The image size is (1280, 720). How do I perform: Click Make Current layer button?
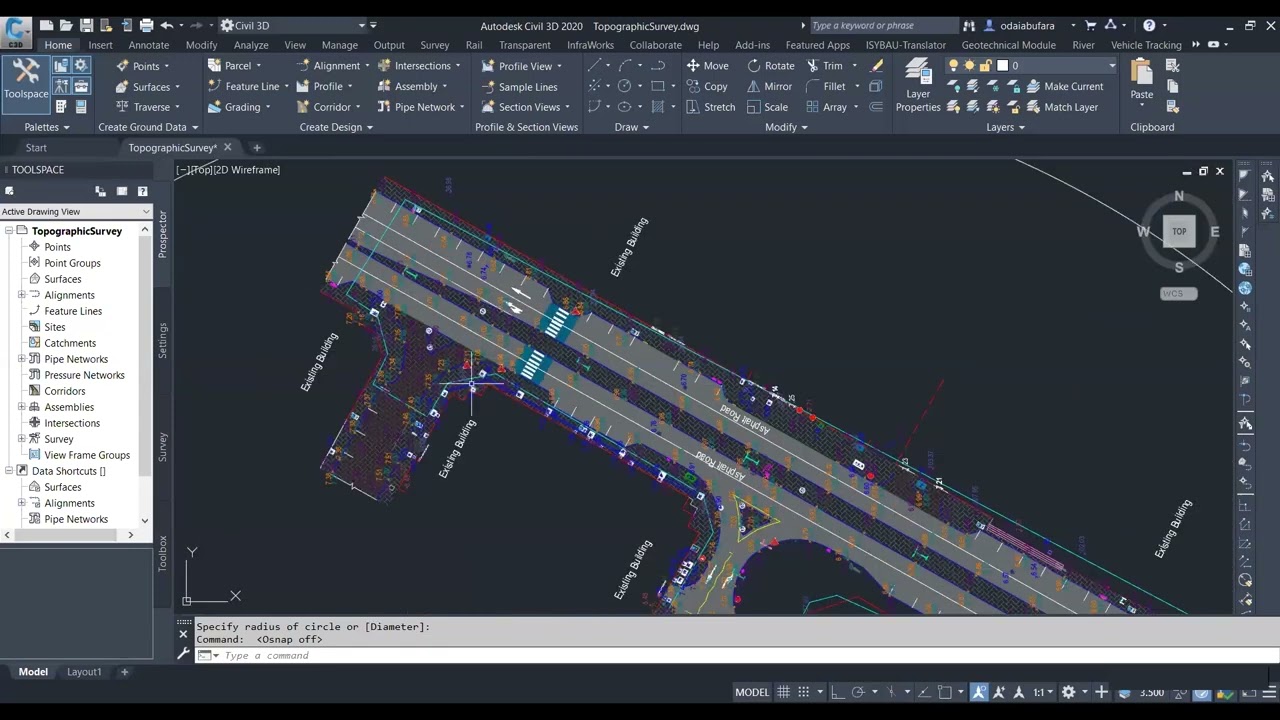pyautogui.click(x=1065, y=87)
